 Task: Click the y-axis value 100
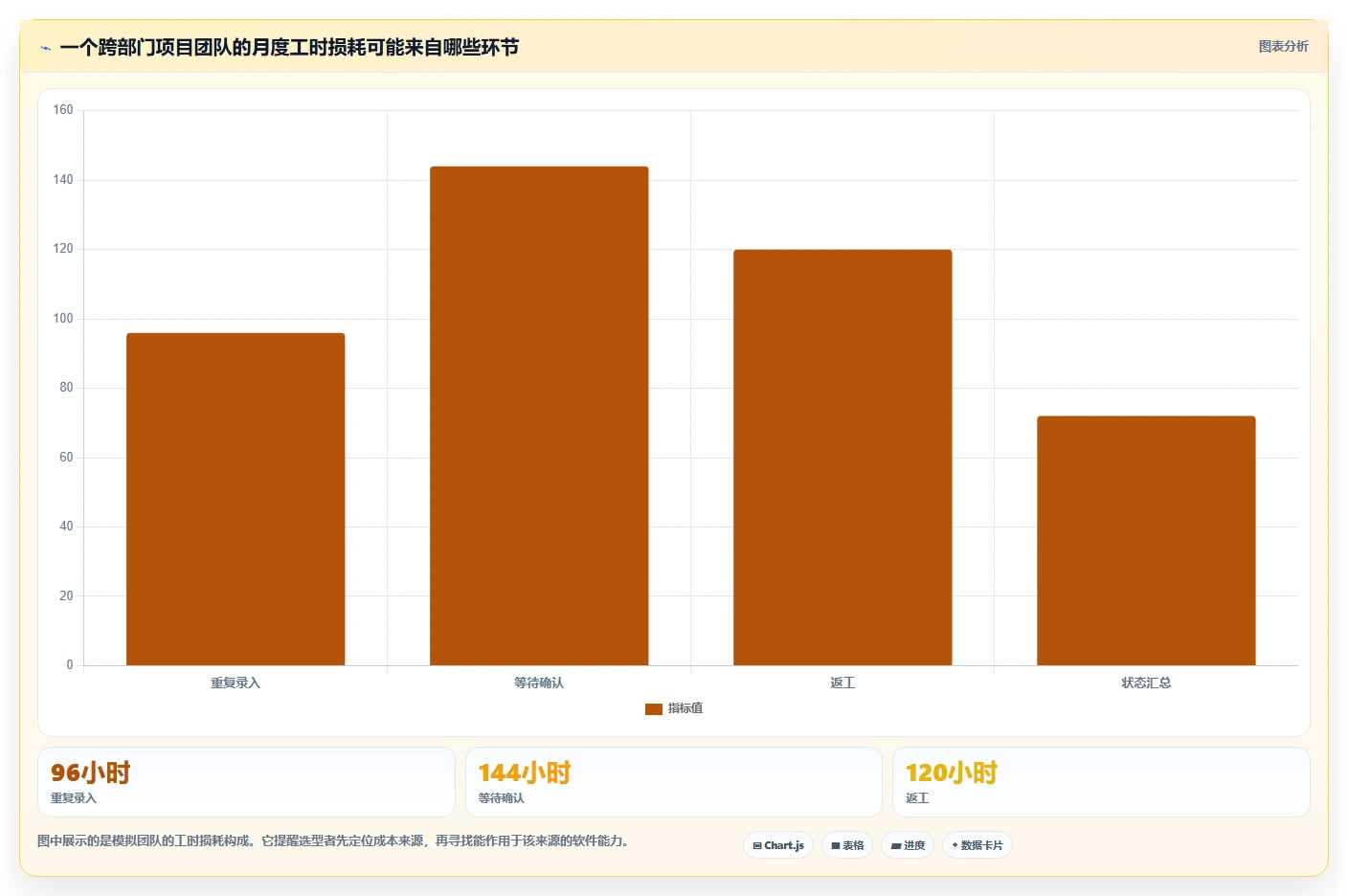(63, 318)
